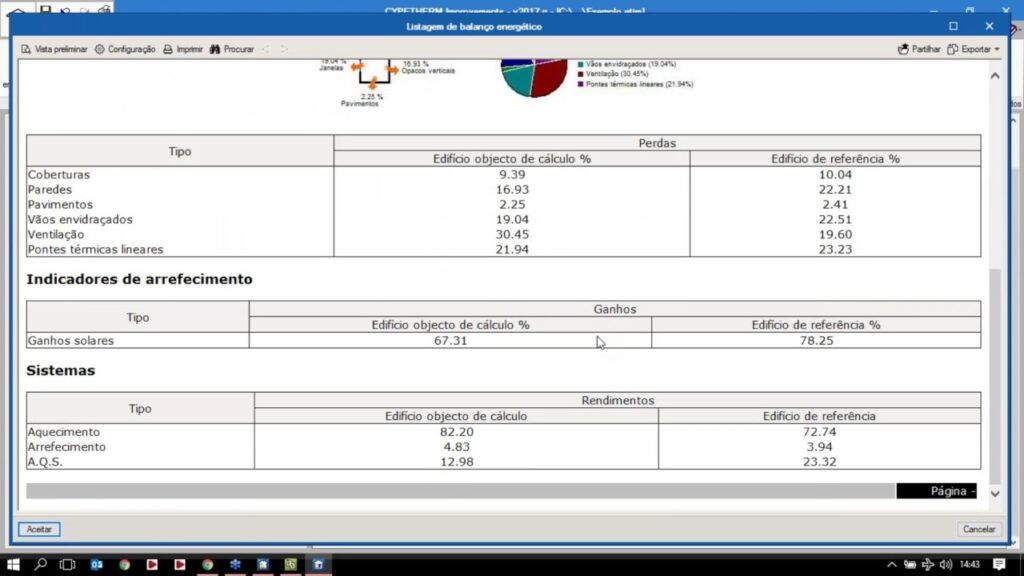1024x576 pixels.
Task: Click the system clock showing 14:43
Action: (969, 565)
